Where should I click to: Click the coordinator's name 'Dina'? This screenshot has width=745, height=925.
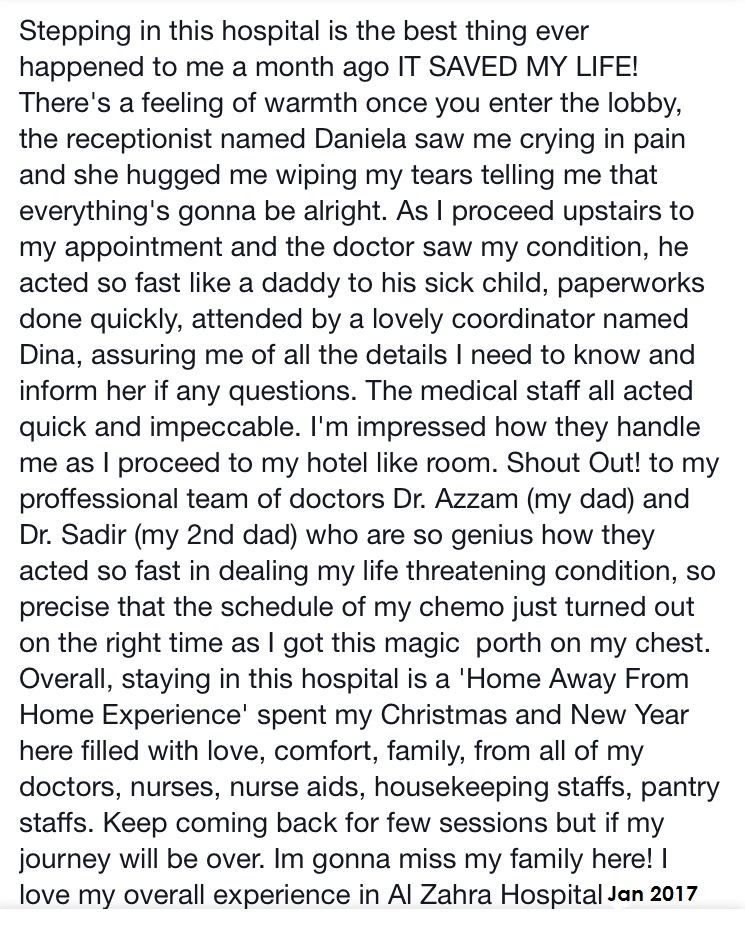coord(50,355)
